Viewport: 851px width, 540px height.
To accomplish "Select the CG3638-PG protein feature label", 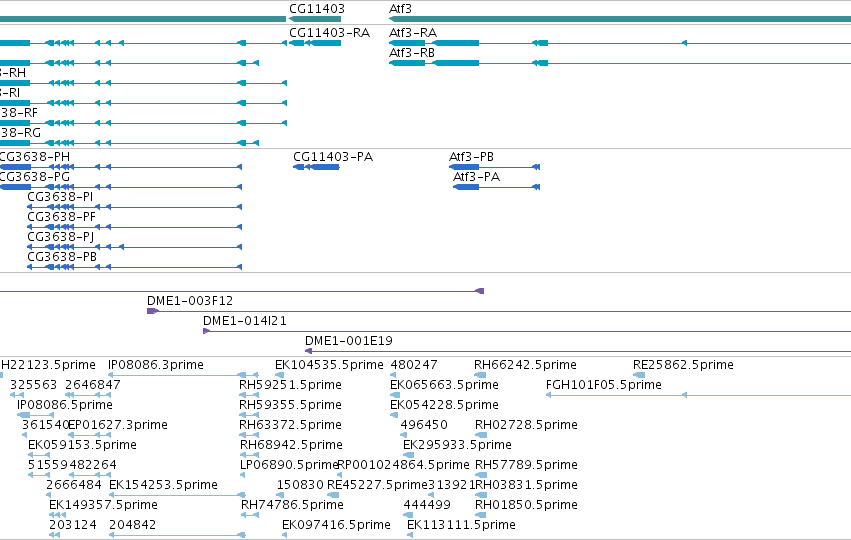I will pos(35,177).
